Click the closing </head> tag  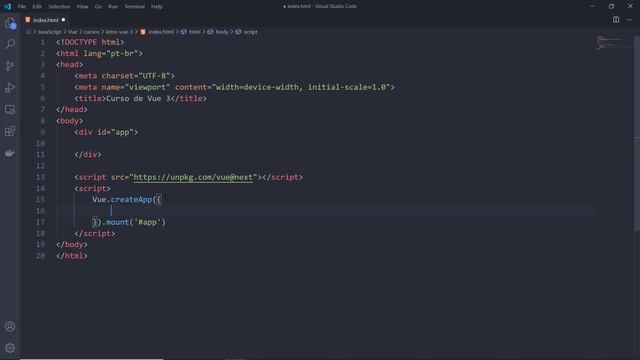pyautogui.click(x=72, y=109)
